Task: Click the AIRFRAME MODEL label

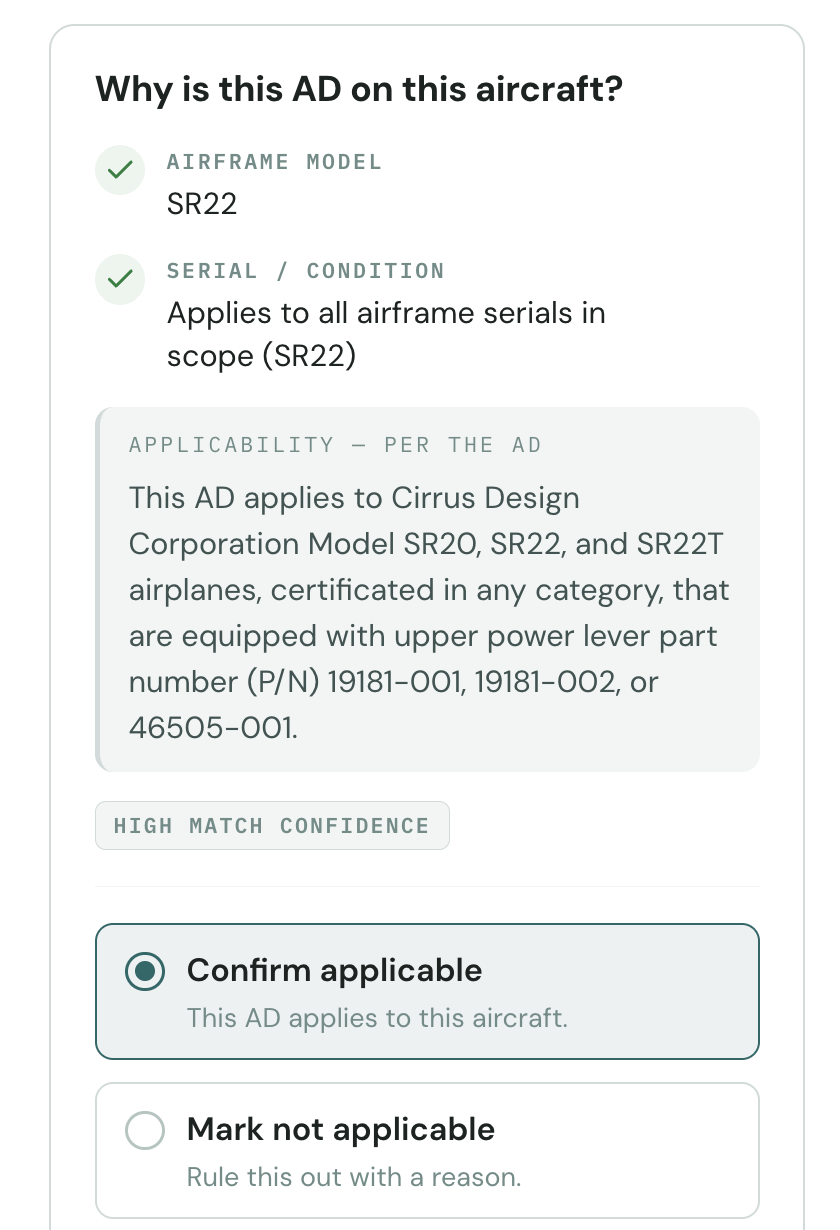Action: pyautogui.click(x=274, y=162)
